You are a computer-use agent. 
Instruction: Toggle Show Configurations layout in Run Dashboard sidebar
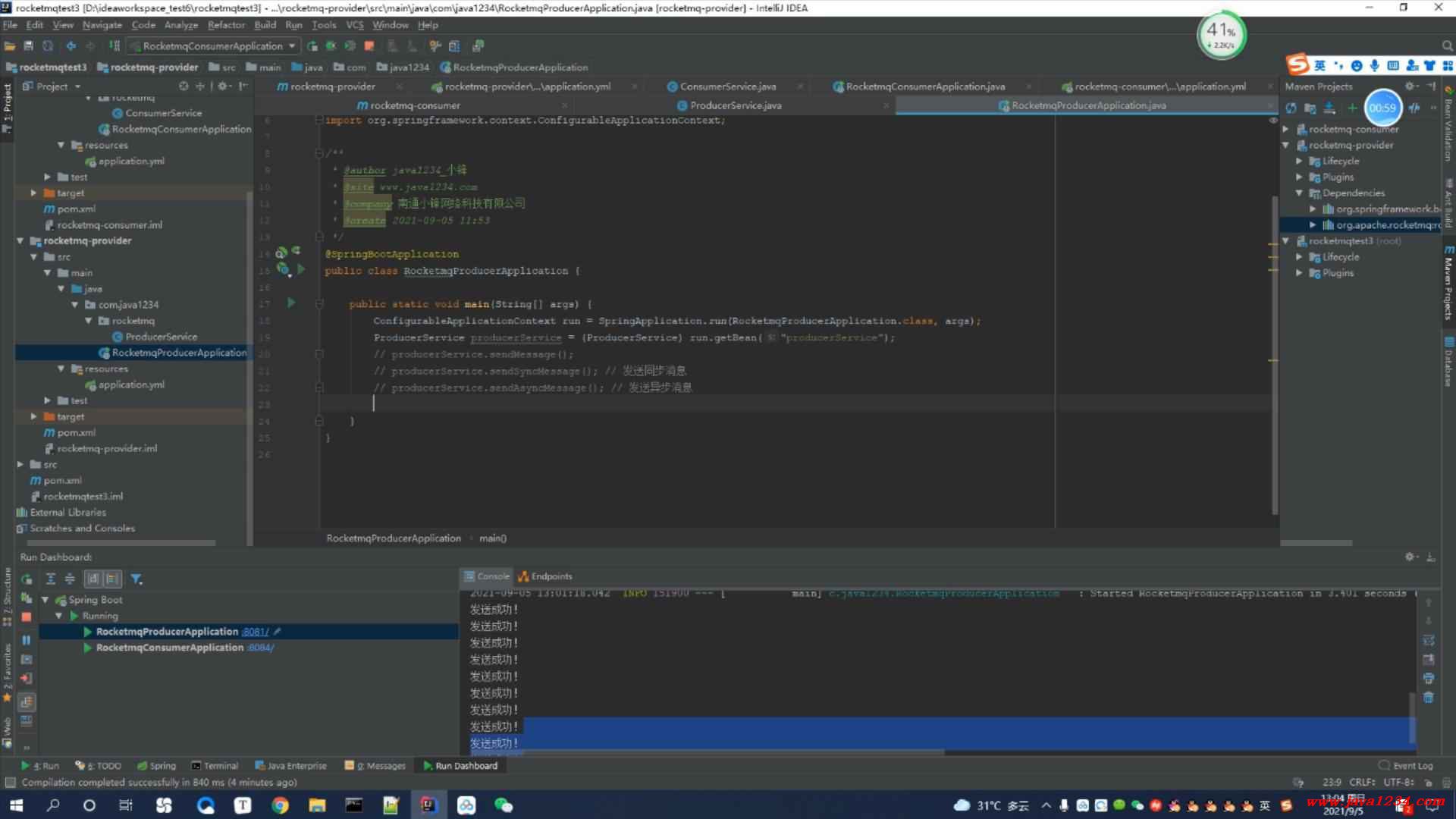pos(27,701)
